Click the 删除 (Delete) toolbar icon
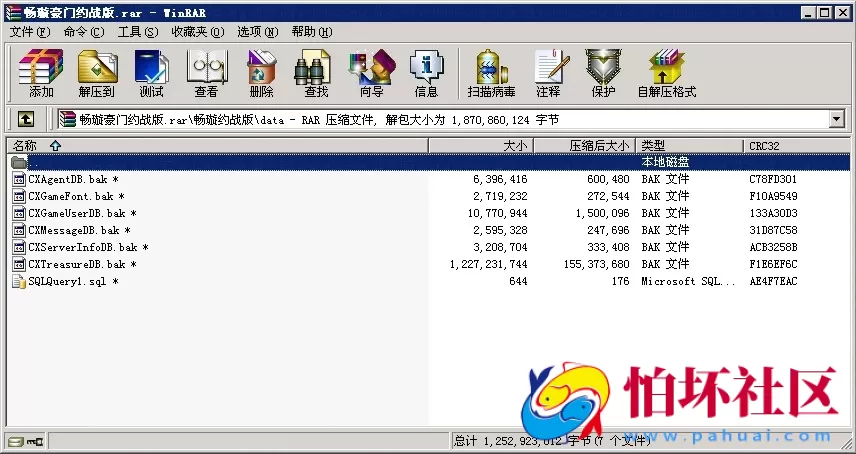Image resolution: width=856 pixels, height=454 pixels. coord(261,67)
